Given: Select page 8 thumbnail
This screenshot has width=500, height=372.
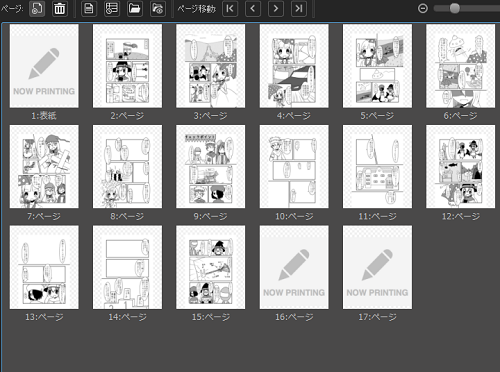Looking at the screenshot, I should (127, 167).
